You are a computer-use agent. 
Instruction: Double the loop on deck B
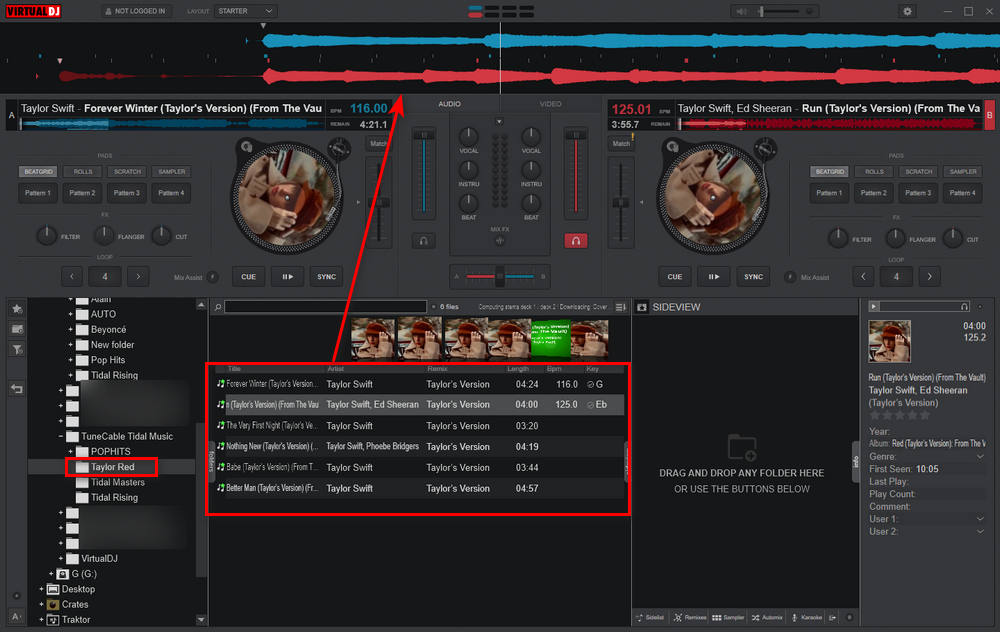[929, 277]
